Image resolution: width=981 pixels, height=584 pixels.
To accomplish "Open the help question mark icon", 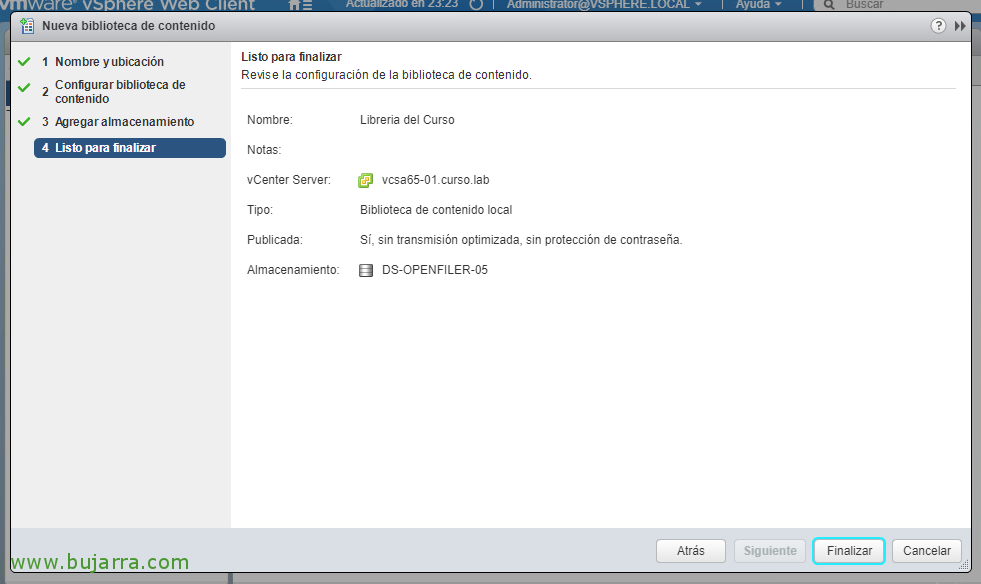I will click(938, 26).
